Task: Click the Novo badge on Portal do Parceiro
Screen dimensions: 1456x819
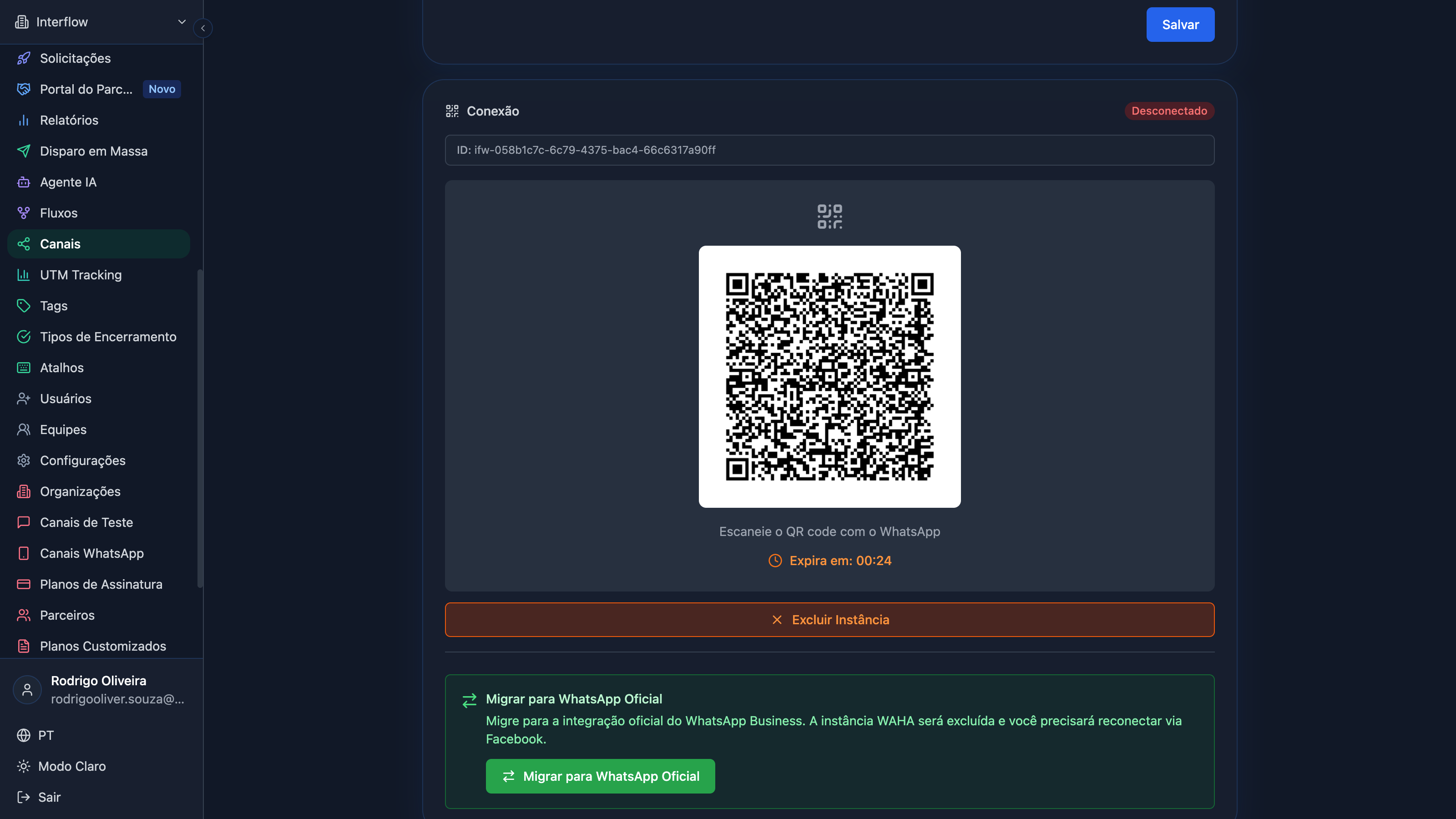Action: pos(162,89)
